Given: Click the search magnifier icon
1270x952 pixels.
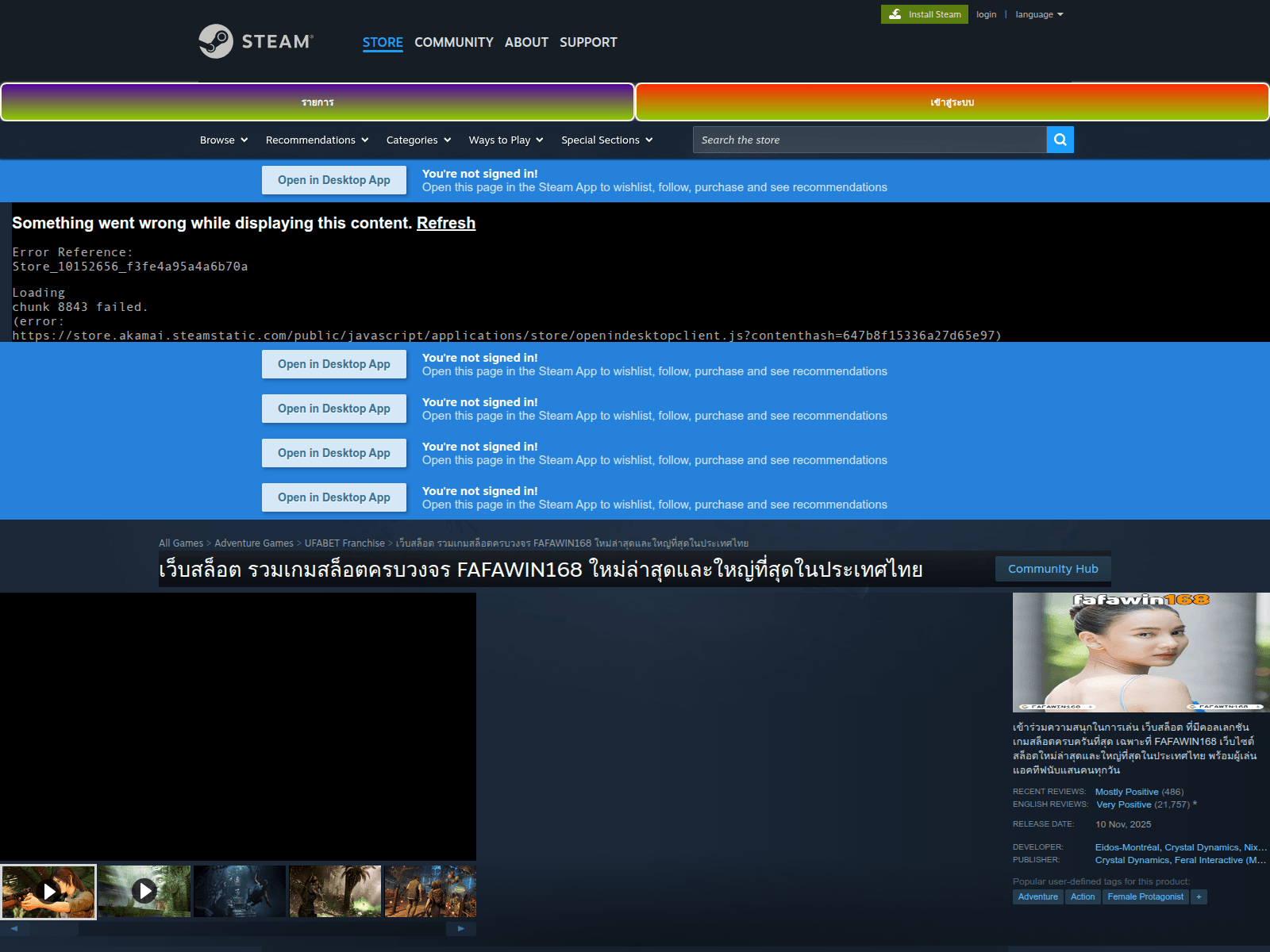Looking at the screenshot, I should point(1060,140).
